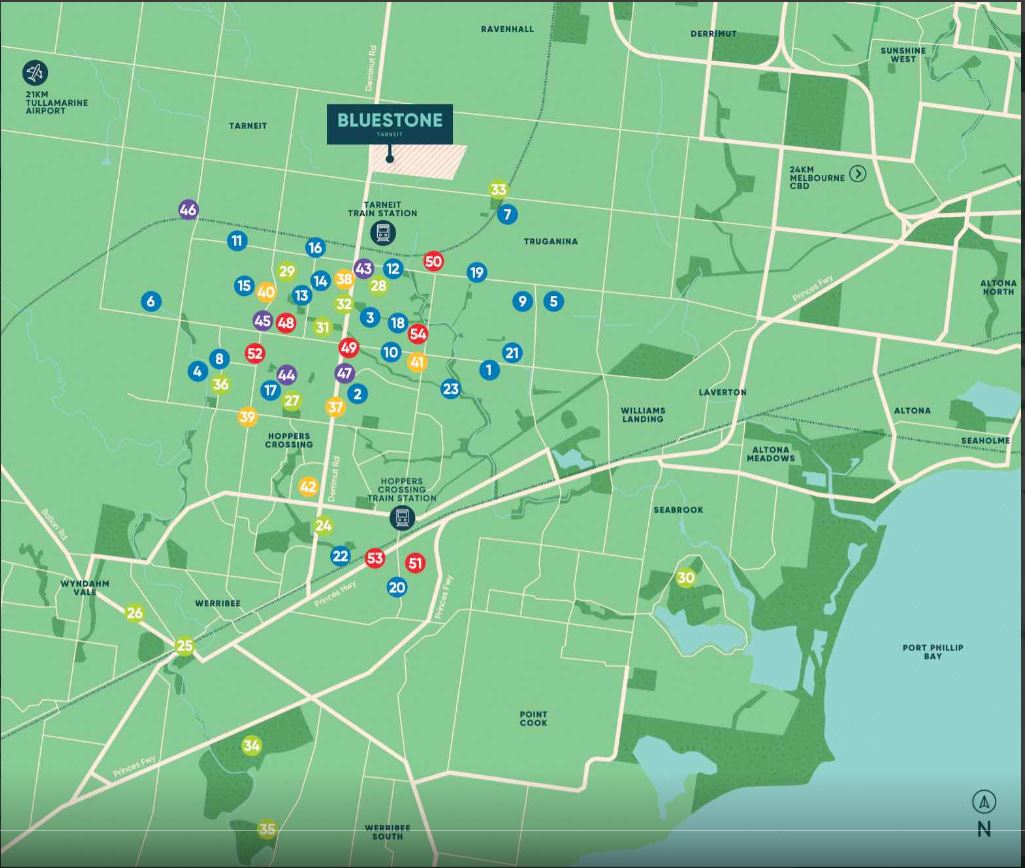Click the Williams Landing label
The width and height of the screenshot is (1025, 868).
pyautogui.click(x=643, y=415)
